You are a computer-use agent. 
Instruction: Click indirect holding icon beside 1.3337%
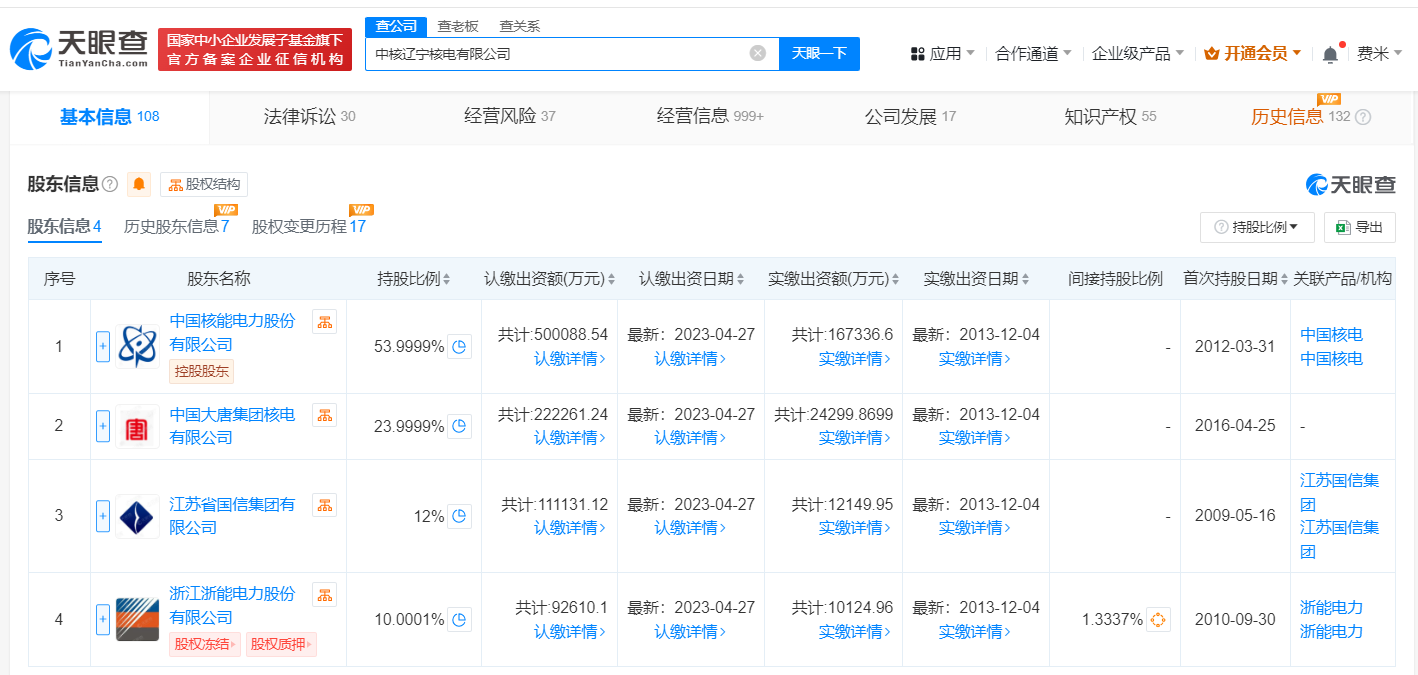tap(1158, 620)
